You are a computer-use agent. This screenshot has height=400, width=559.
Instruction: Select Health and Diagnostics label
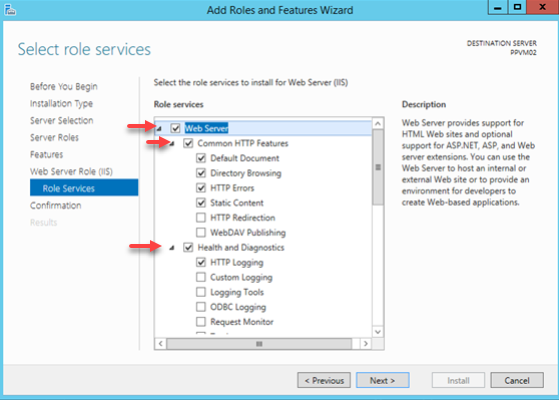pyautogui.click(x=241, y=247)
